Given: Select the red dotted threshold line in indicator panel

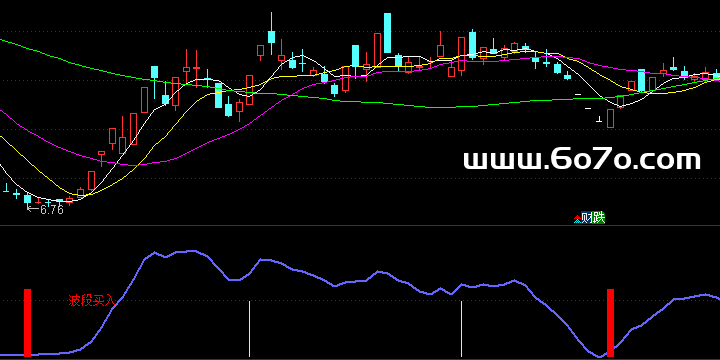Looking at the screenshot, I should (360, 301).
